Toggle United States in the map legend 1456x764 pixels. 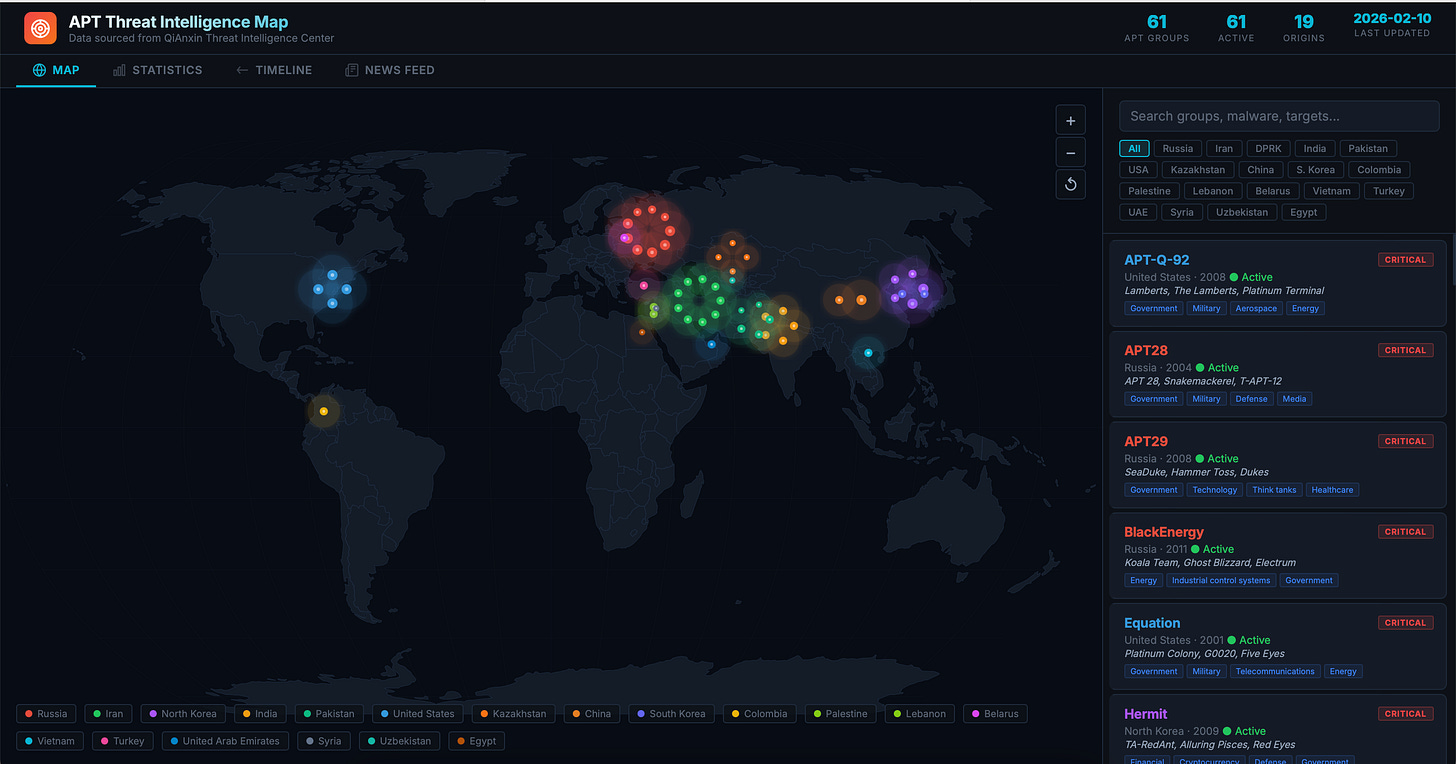417,714
